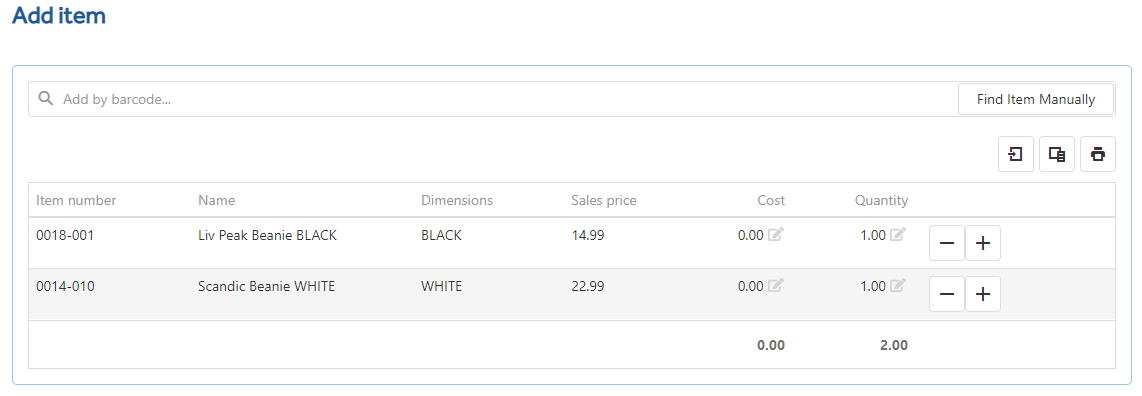Increase quantity of Liv Peak Beanie BLACK
The image size is (1142, 396).
982,243
